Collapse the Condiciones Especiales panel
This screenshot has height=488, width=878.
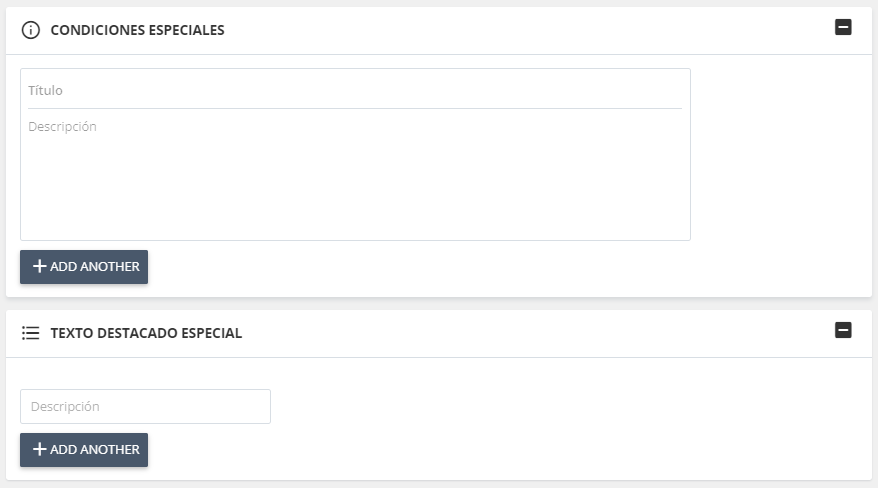(x=843, y=27)
